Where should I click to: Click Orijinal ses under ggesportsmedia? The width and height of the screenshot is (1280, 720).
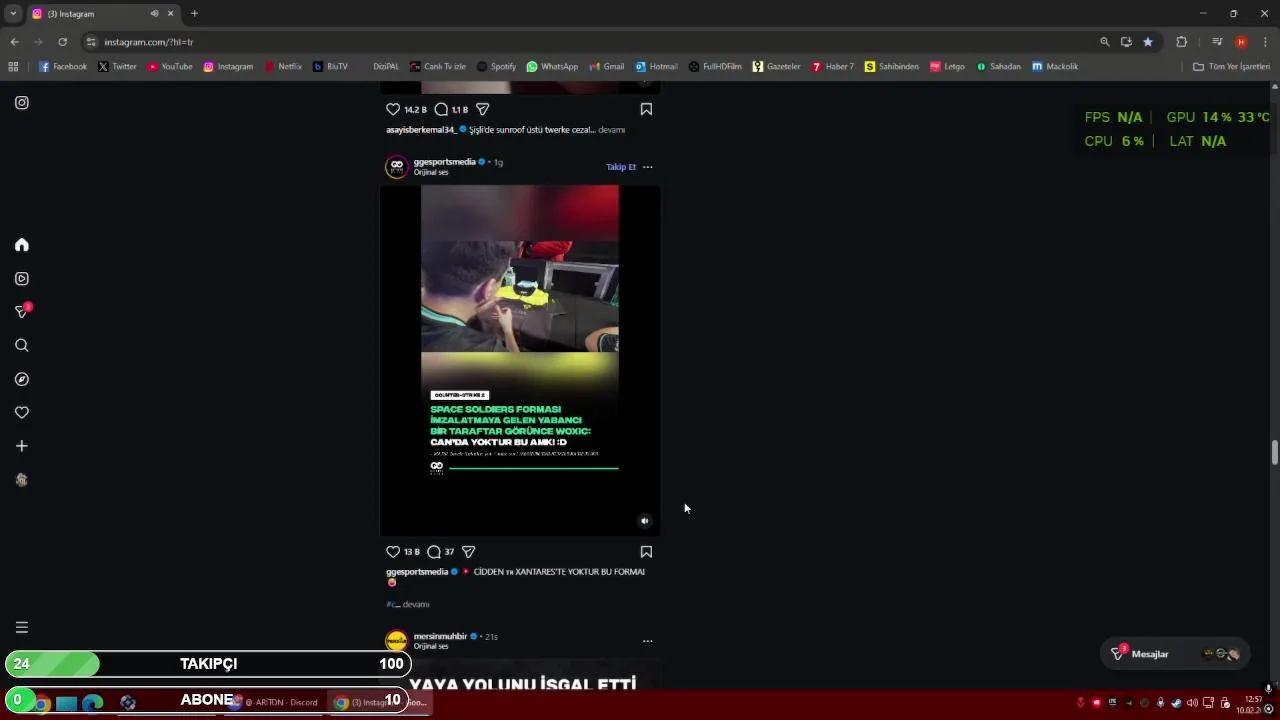coord(431,172)
